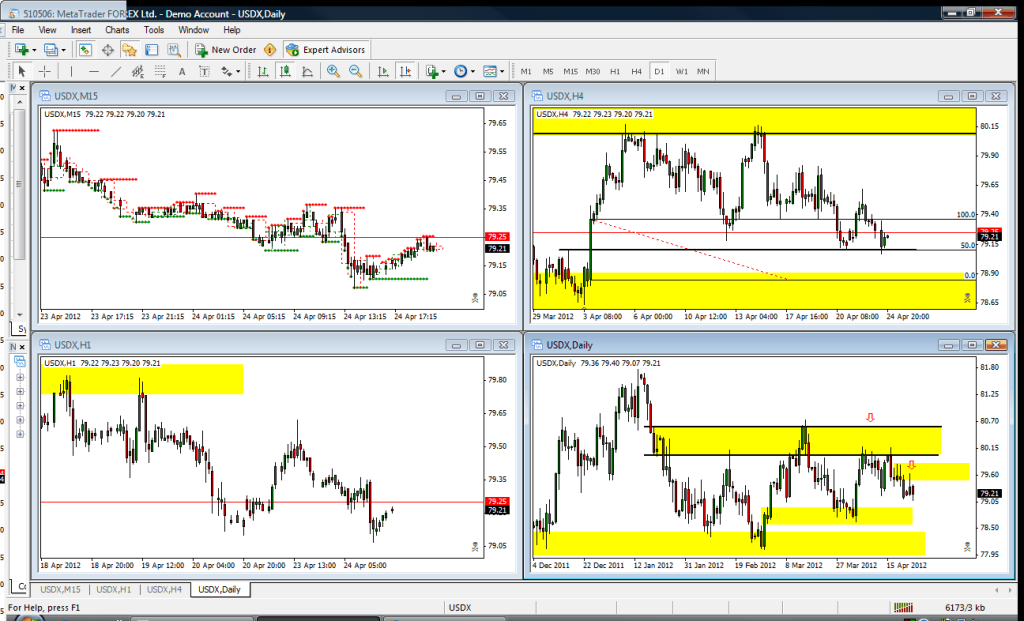Switch chart to Bar Chart type
The width and height of the screenshot is (1024, 621).
point(263,71)
